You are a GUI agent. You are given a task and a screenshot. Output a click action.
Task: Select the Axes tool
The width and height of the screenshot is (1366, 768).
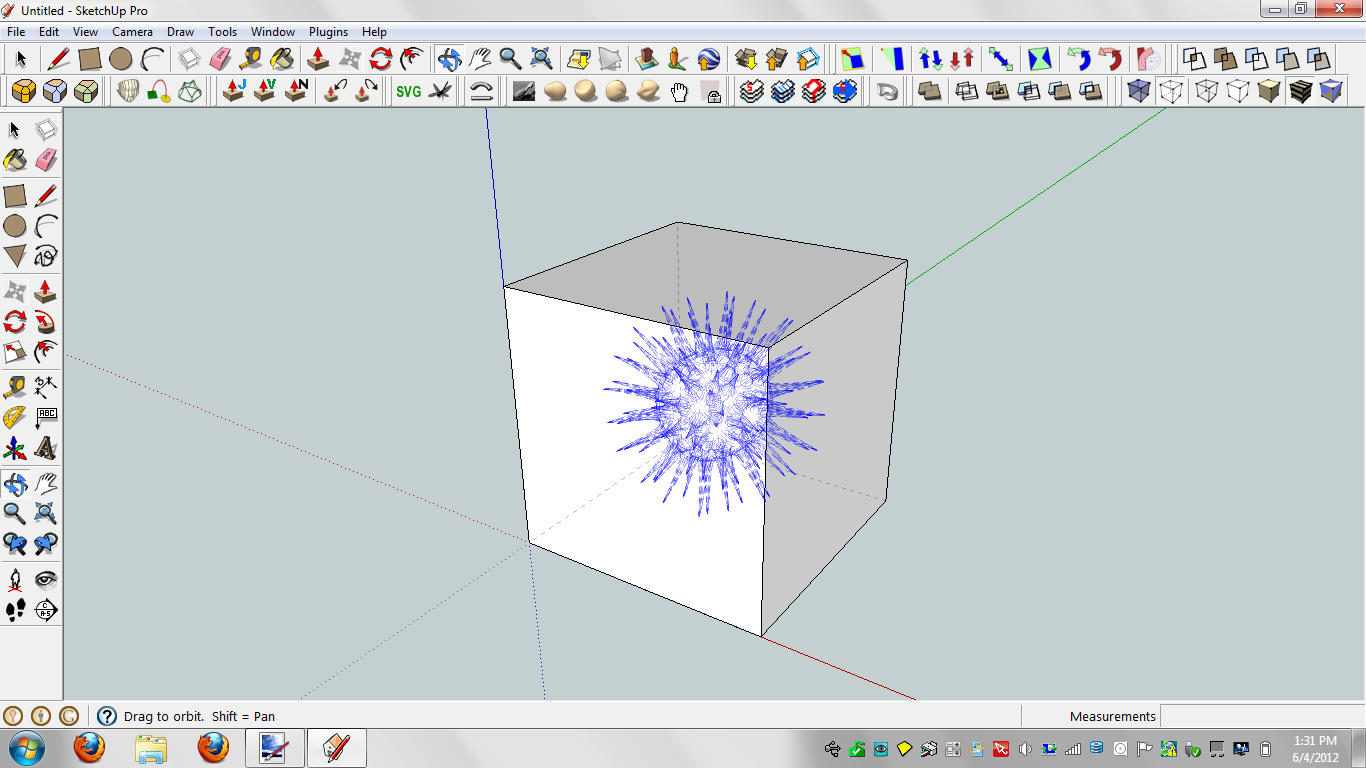[15, 447]
